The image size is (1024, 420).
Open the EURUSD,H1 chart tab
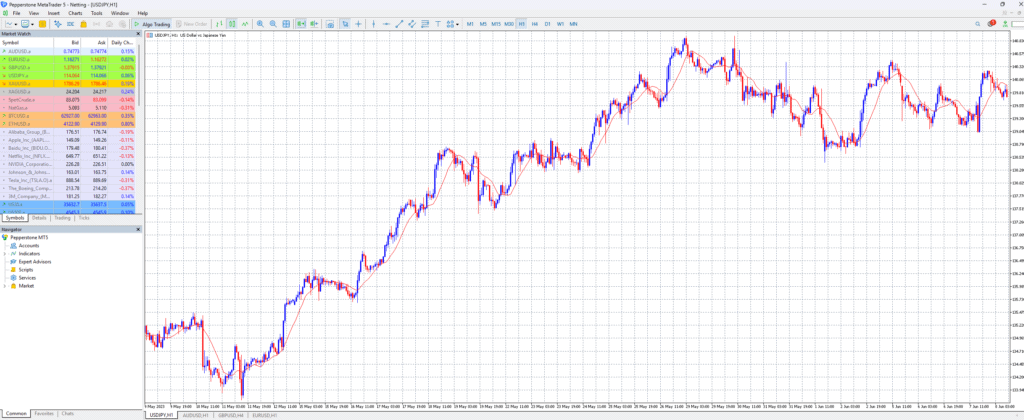266,415
